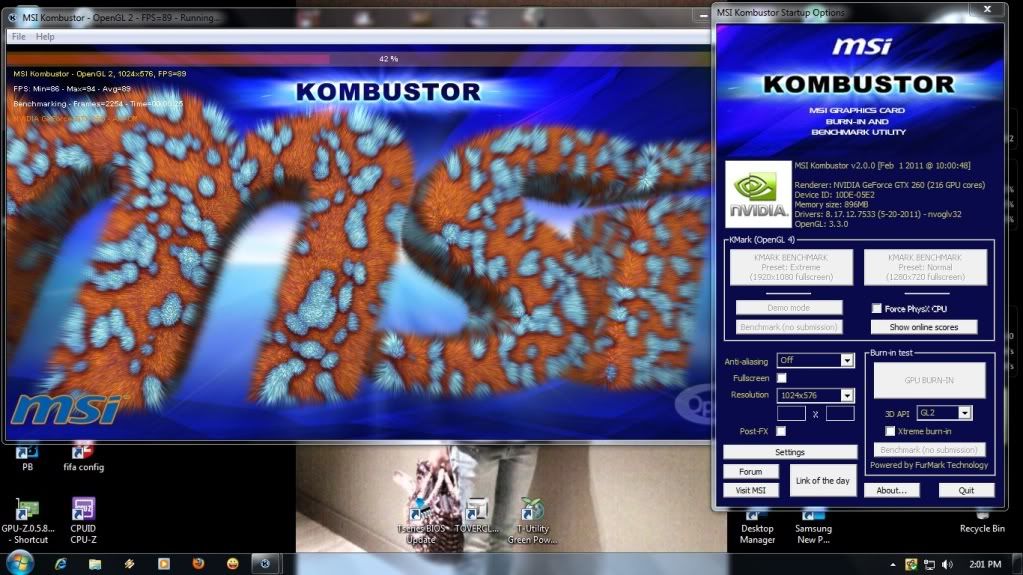Image resolution: width=1023 pixels, height=575 pixels.
Task: Click KMark Benchmark (no submission) button
Action: [789, 327]
